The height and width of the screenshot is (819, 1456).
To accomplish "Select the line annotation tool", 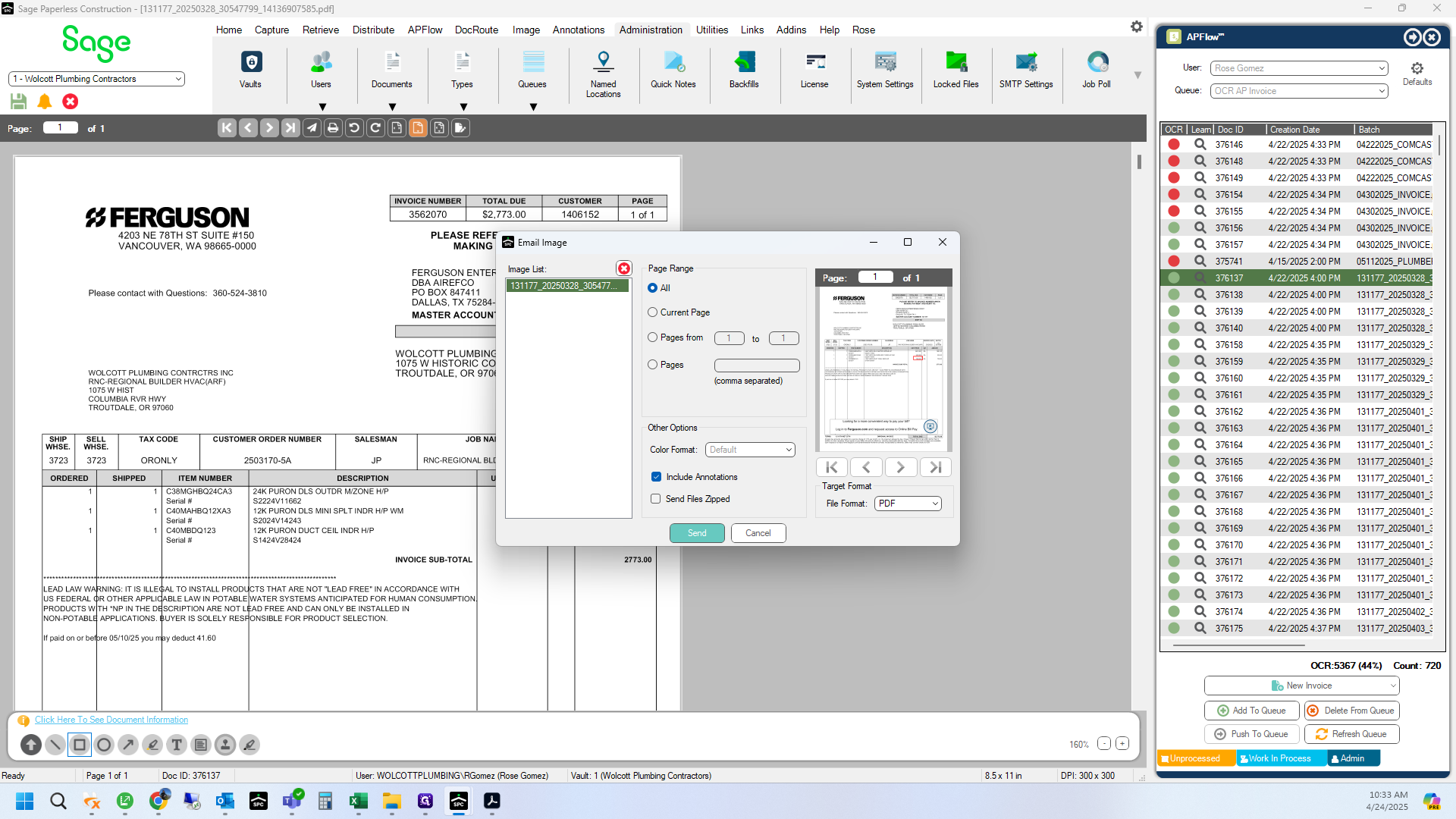I will 55,745.
